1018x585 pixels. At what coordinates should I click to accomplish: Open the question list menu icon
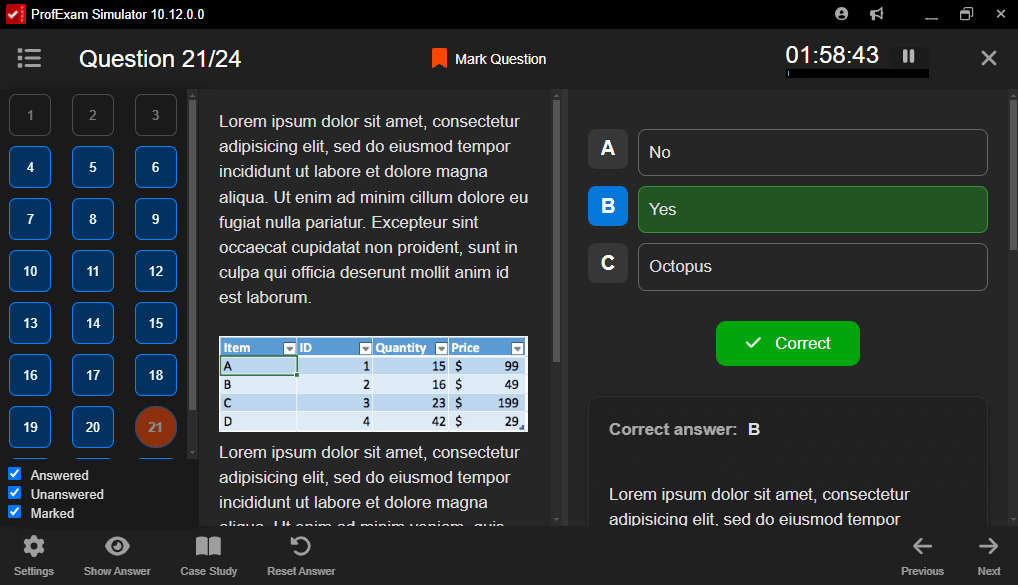[29, 59]
